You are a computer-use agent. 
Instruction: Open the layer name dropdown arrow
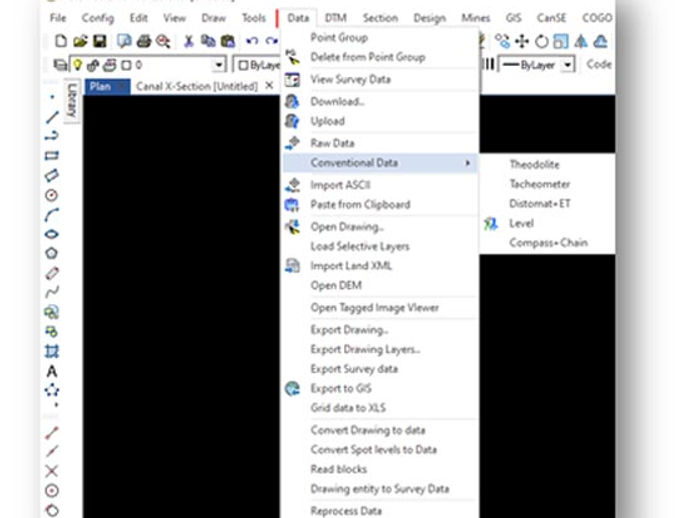218,66
